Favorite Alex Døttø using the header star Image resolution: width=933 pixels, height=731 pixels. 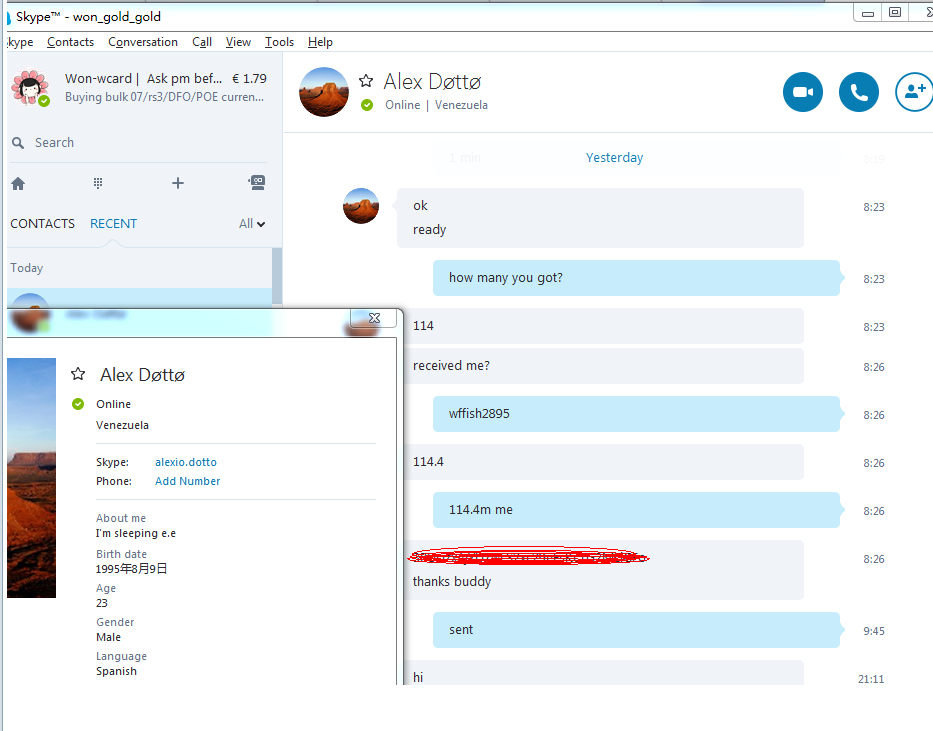[366, 81]
